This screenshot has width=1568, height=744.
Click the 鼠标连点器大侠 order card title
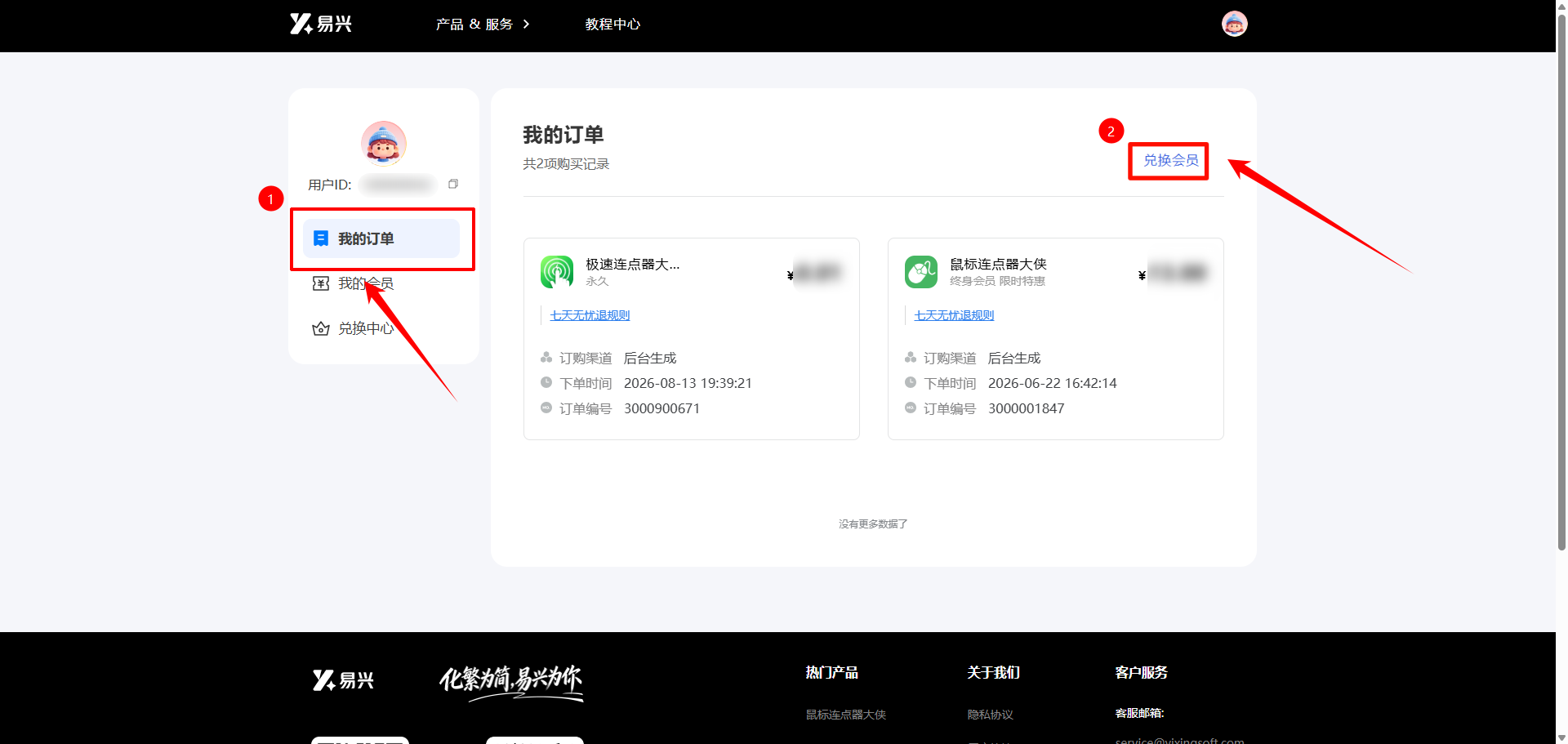[x=998, y=264]
